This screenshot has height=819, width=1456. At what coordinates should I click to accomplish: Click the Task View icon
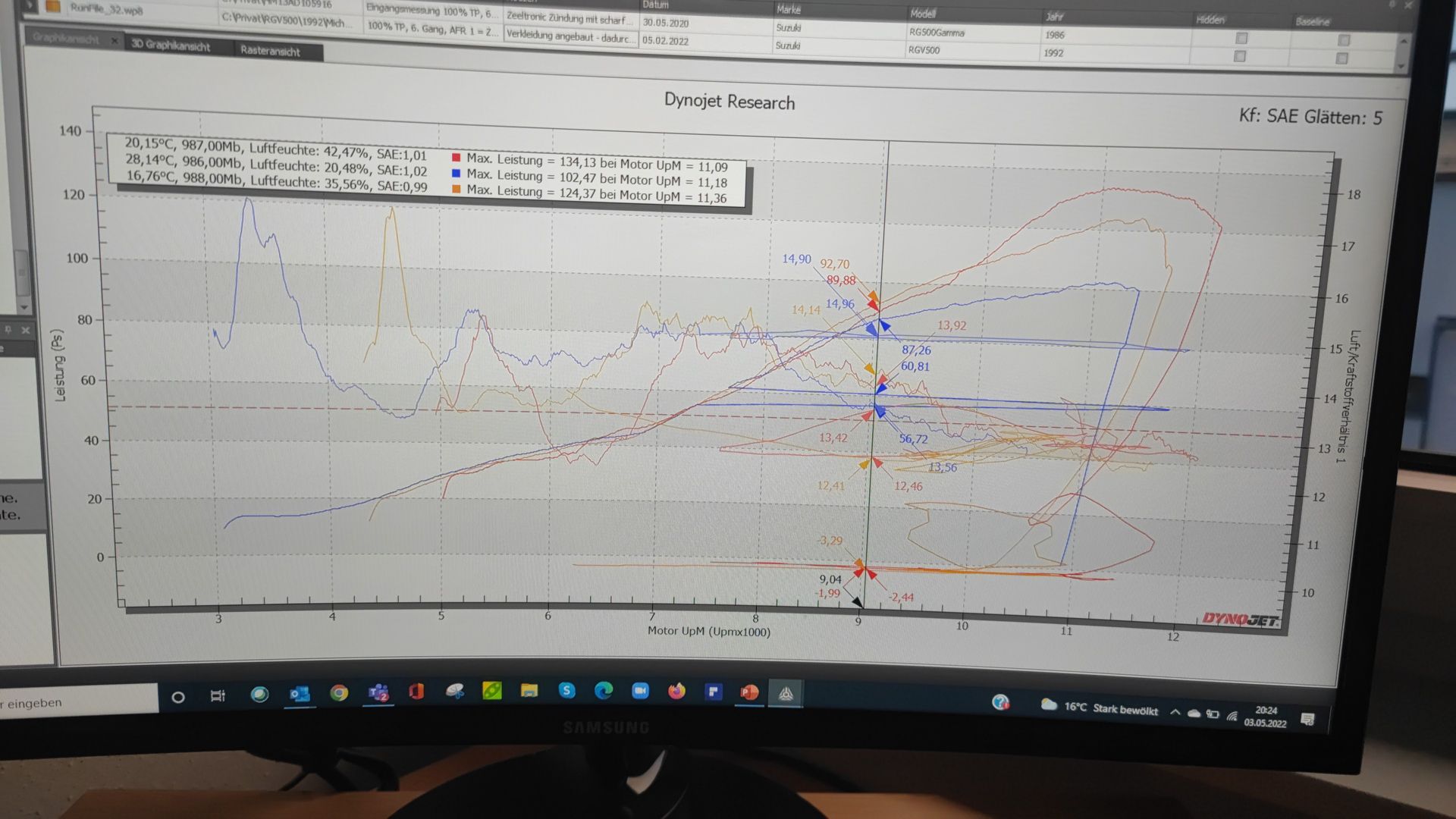218,695
